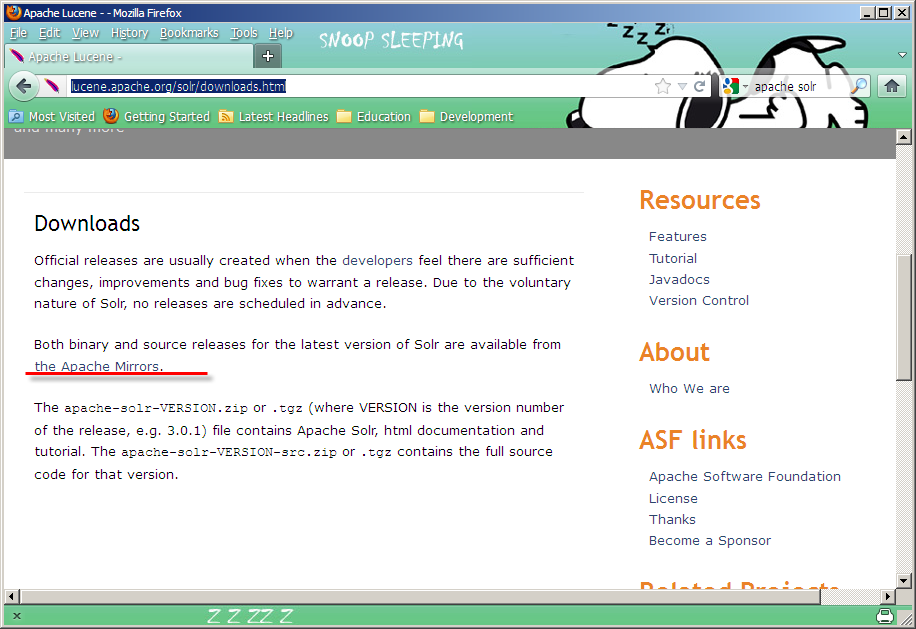This screenshot has height=629, width=916.
Task: Follow the Apache Mirrors link
Action: point(97,366)
